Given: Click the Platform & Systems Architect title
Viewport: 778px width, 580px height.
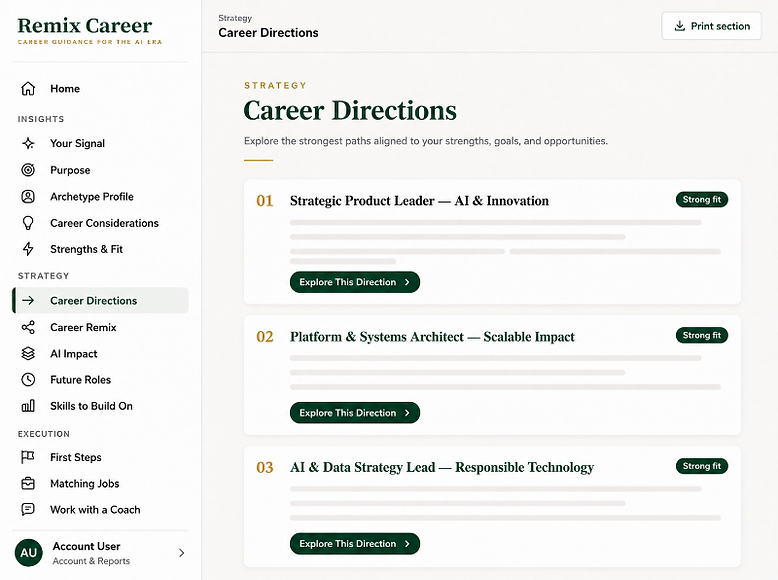Looking at the screenshot, I should (x=432, y=337).
